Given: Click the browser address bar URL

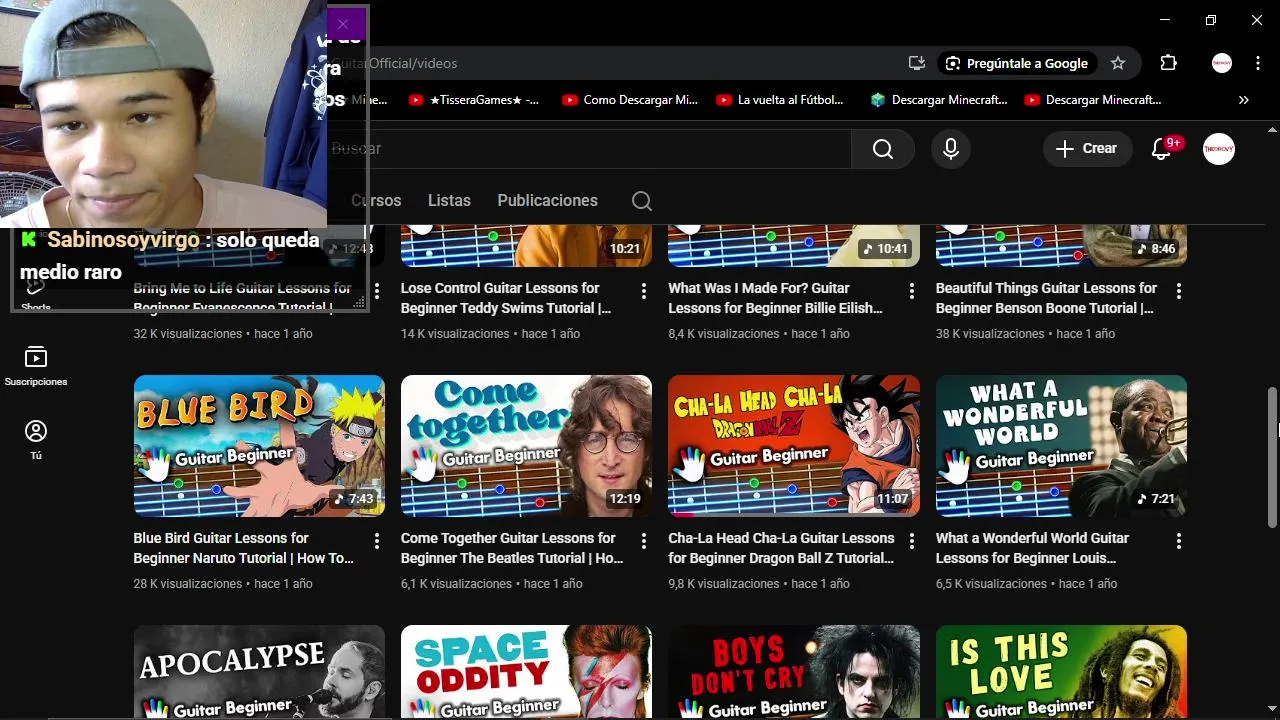Looking at the screenshot, I should (x=395, y=63).
